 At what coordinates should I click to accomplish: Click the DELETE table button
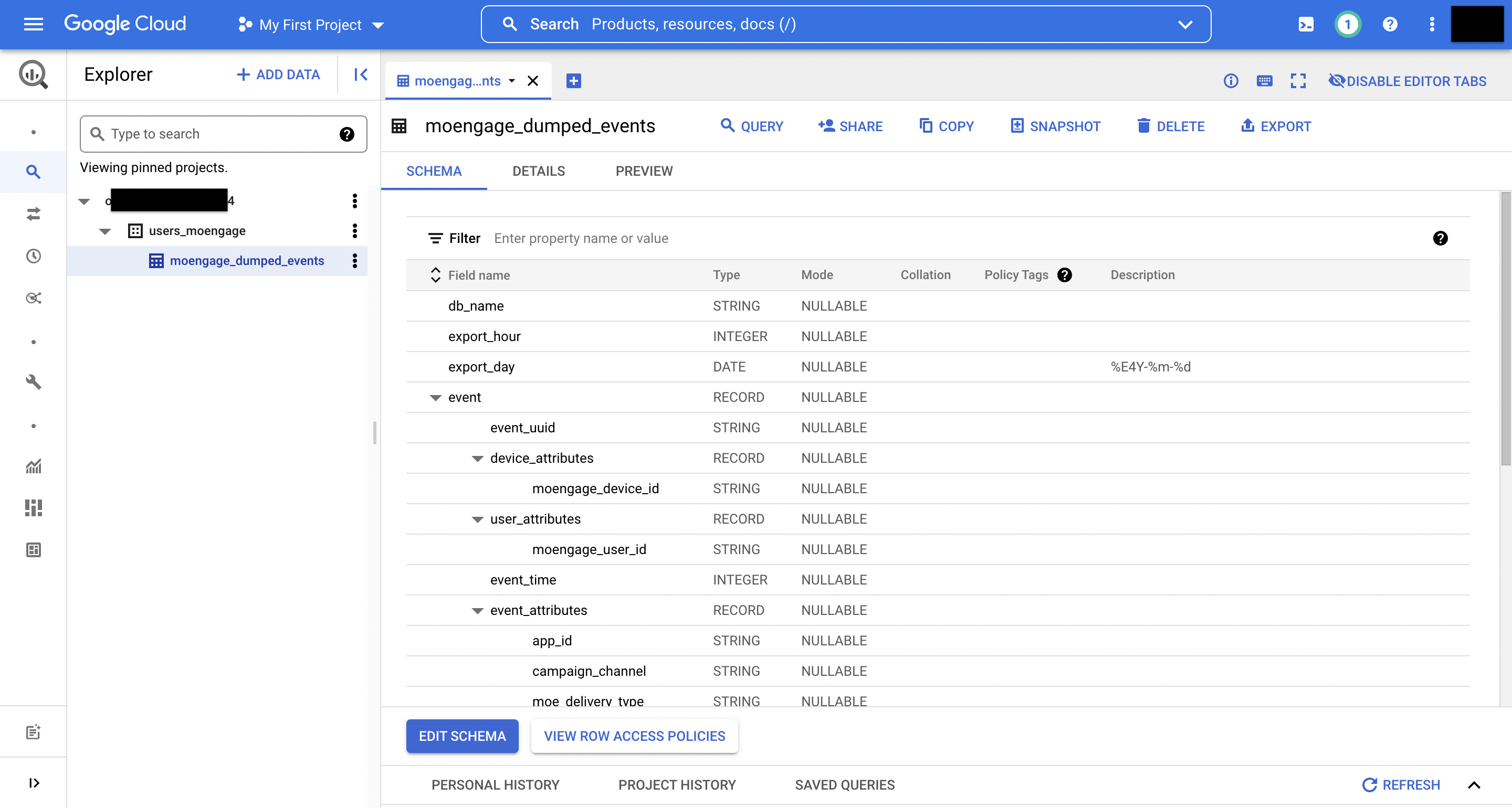pos(1170,126)
